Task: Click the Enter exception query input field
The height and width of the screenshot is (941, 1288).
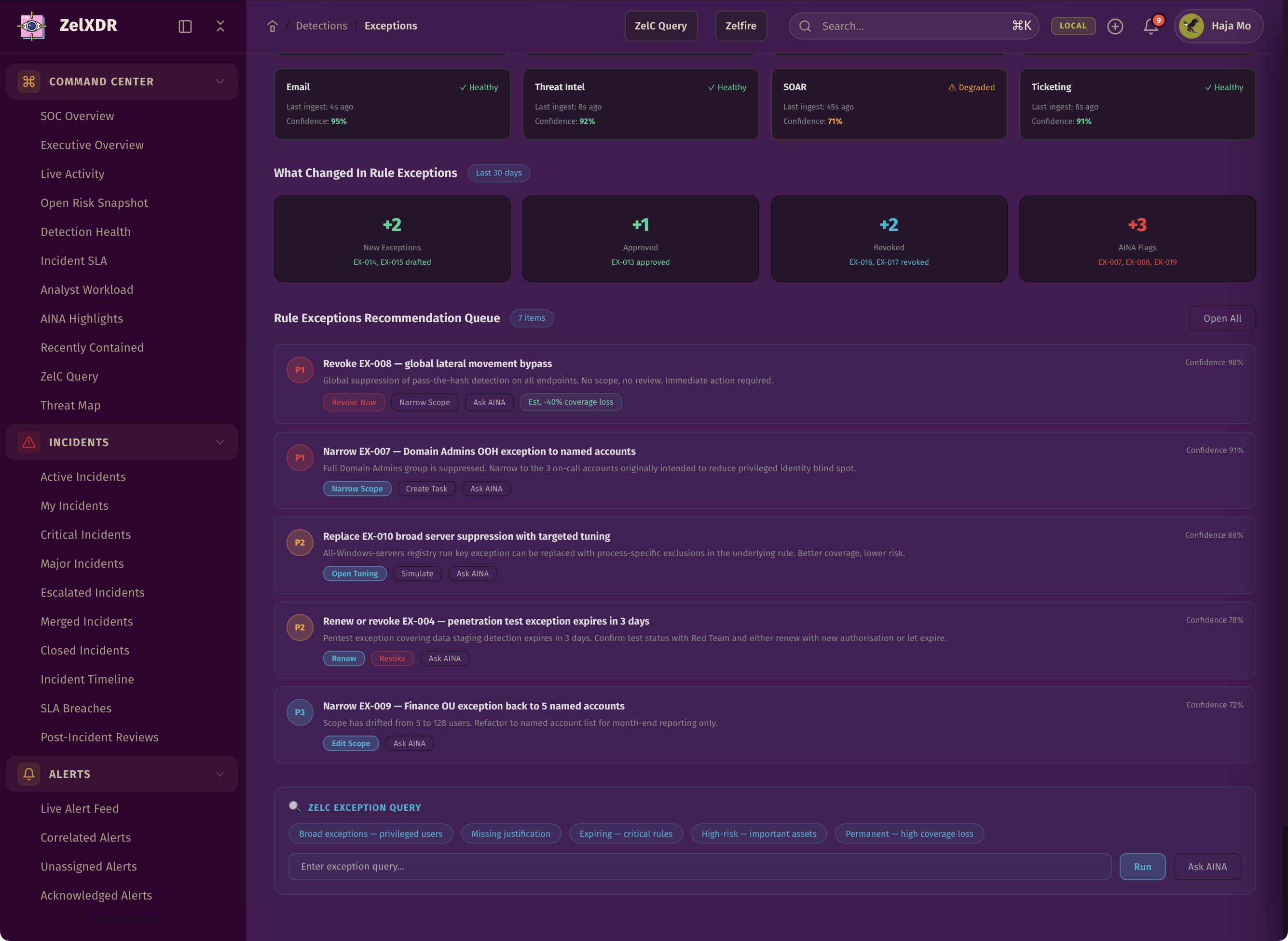Action: pyautogui.click(x=699, y=866)
